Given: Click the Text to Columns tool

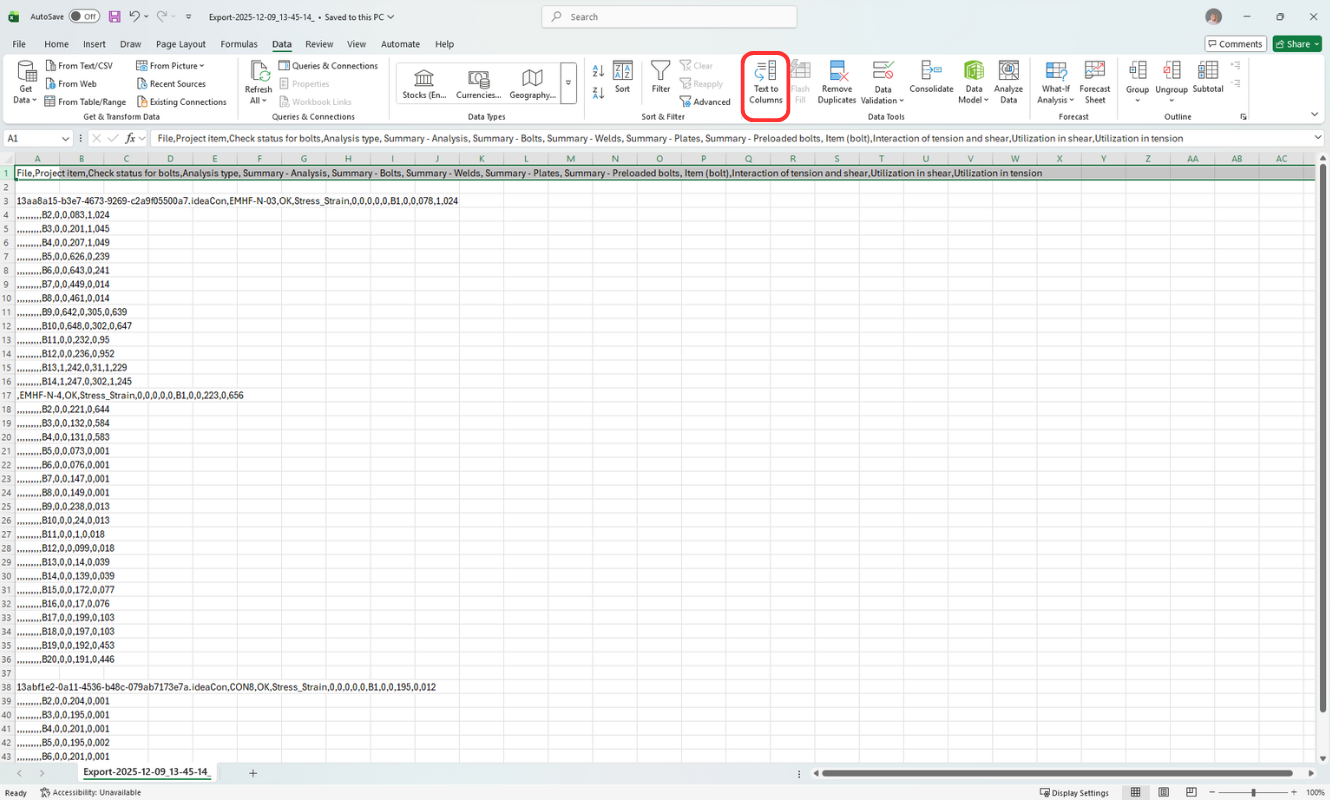Looking at the screenshot, I should coord(765,83).
